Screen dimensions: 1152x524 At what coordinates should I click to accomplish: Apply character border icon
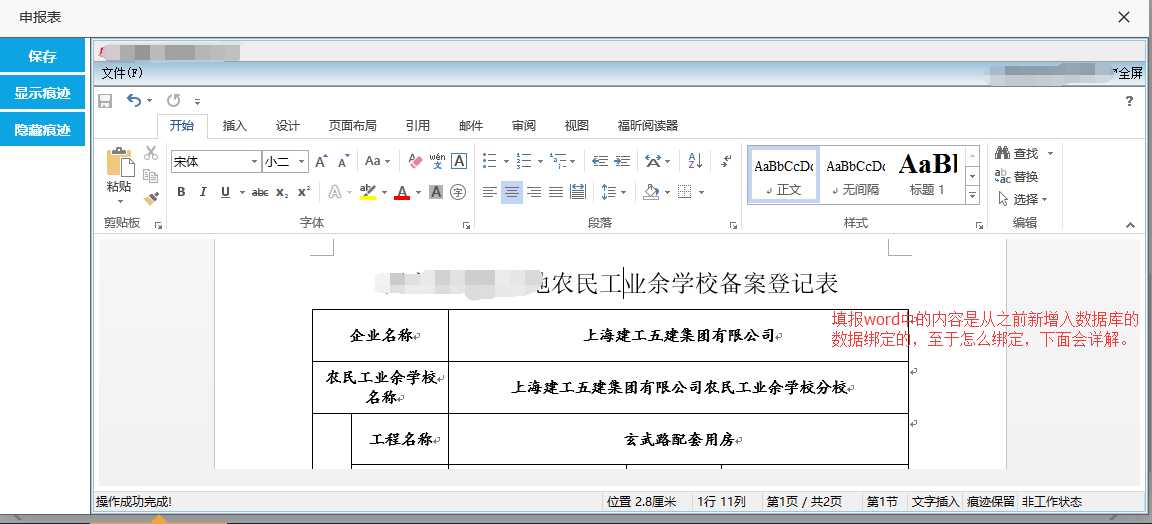click(x=459, y=161)
